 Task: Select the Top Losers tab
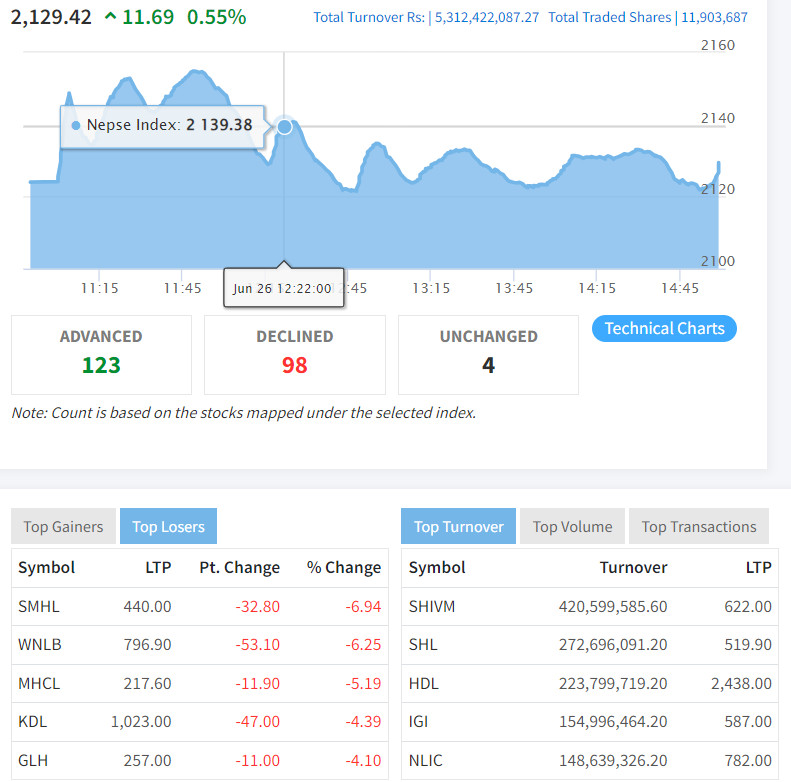pos(168,526)
